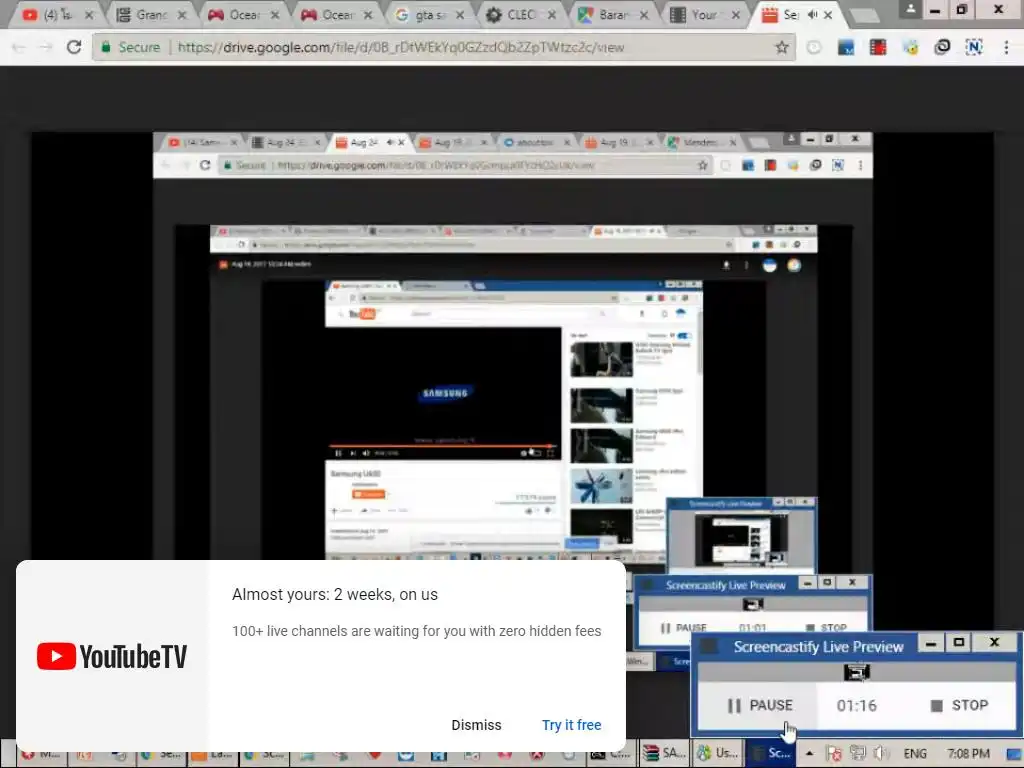The image size is (1024, 768).
Task: Click the 'Try it free' link
Action: (x=571, y=725)
